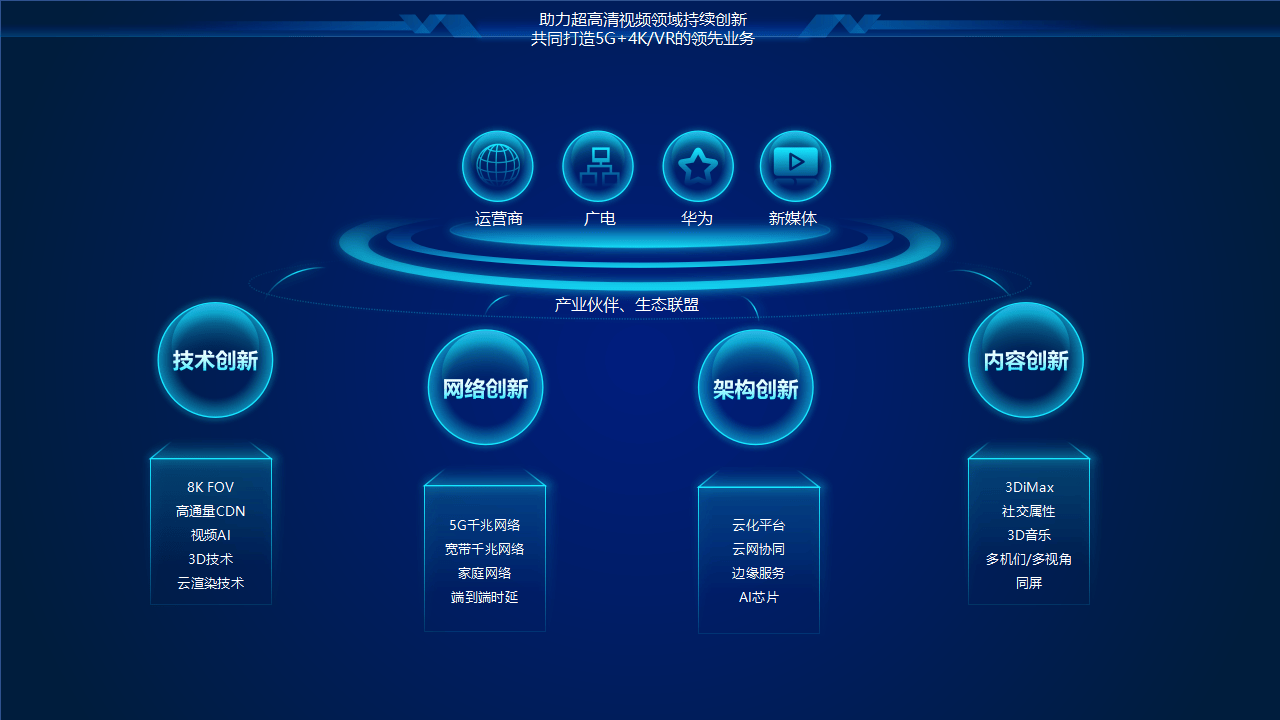
Task: Click the 运营商 label
Action: pos(498,218)
